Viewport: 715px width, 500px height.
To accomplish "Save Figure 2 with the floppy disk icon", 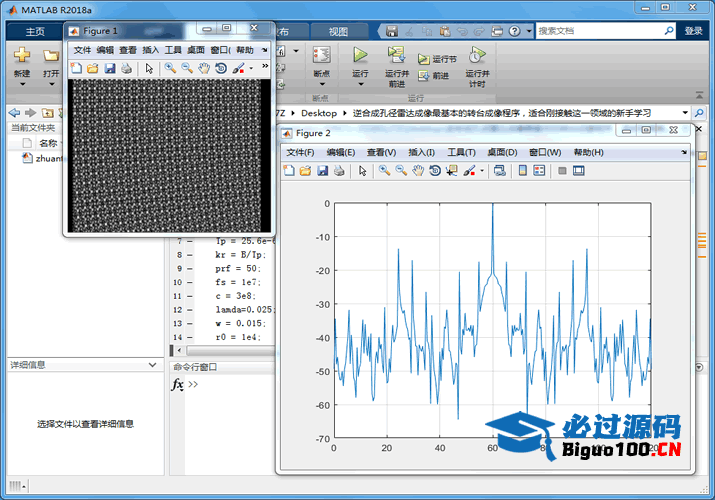I will point(323,171).
